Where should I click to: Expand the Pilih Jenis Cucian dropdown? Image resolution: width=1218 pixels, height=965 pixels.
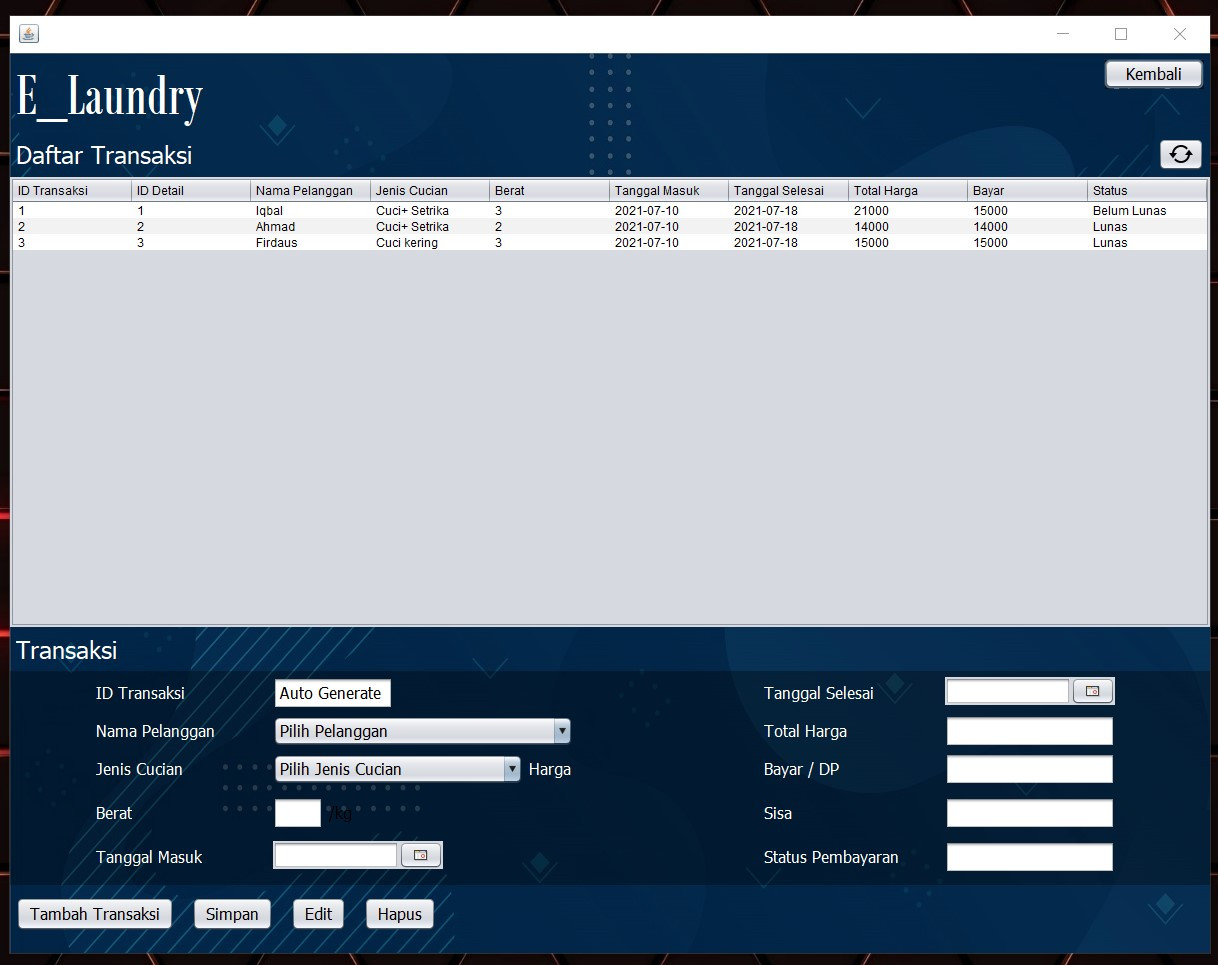point(512,769)
